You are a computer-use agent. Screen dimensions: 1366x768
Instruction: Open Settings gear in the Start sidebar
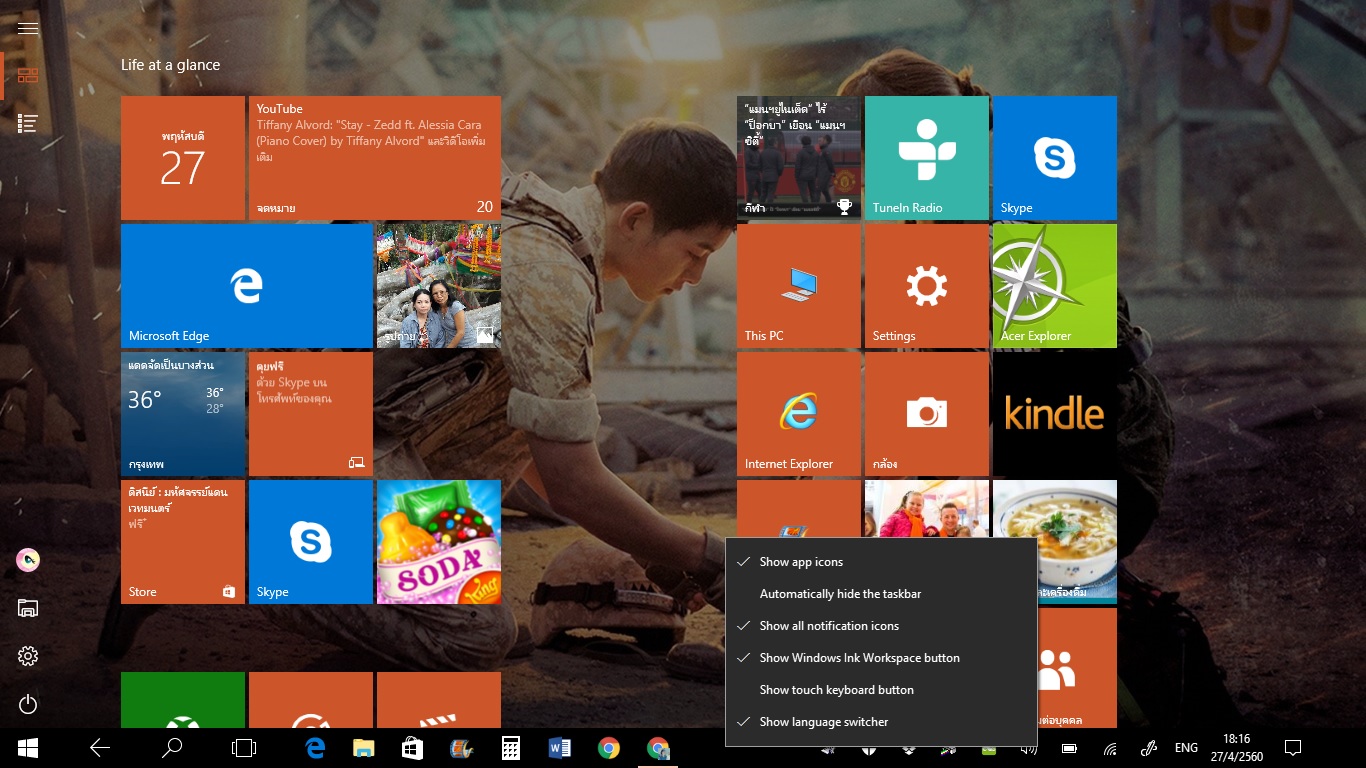point(28,656)
